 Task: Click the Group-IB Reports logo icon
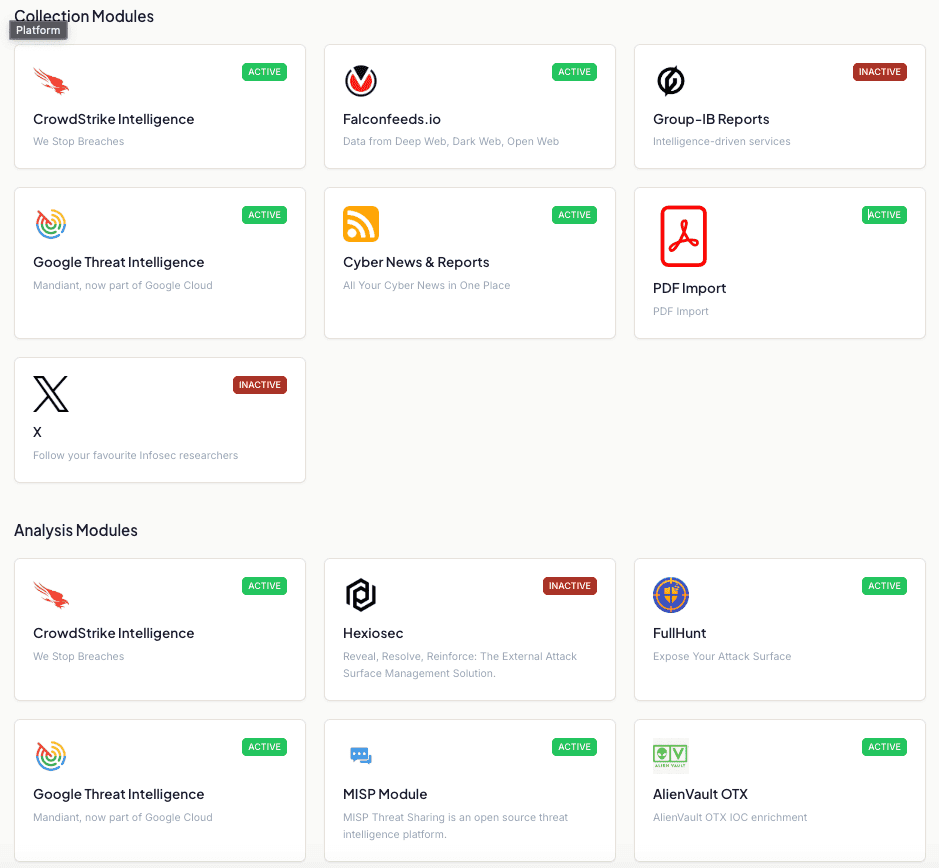(671, 81)
